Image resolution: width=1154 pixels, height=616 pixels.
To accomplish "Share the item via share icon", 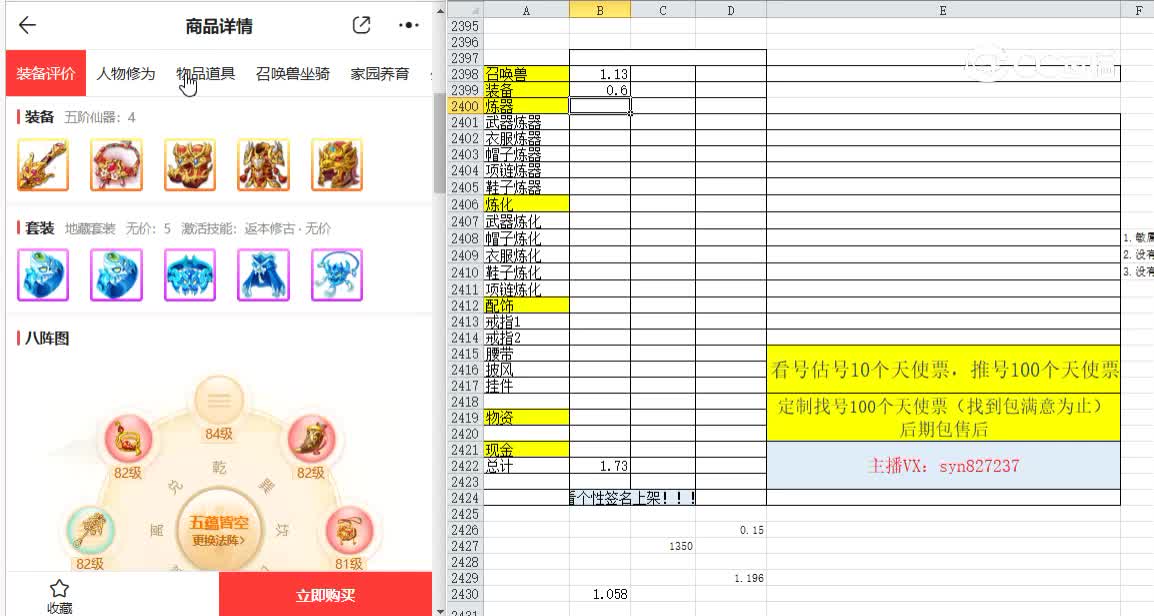I will [361, 25].
